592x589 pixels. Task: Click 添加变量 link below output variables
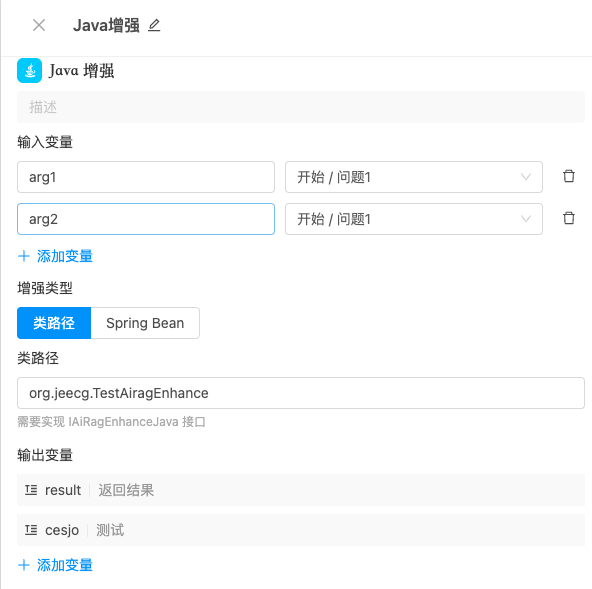coord(65,565)
